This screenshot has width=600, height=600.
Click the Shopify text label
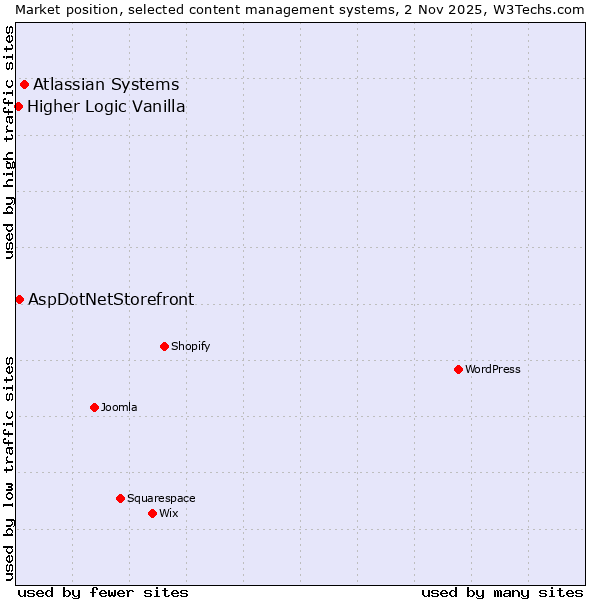click(190, 347)
